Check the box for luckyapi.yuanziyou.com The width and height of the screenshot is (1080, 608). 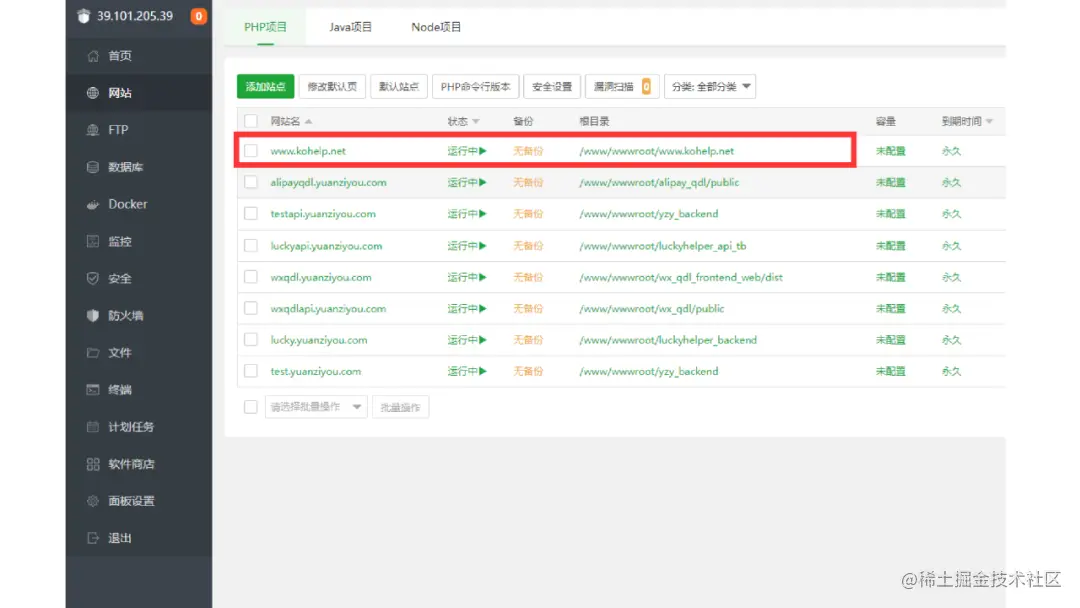pyautogui.click(x=251, y=246)
